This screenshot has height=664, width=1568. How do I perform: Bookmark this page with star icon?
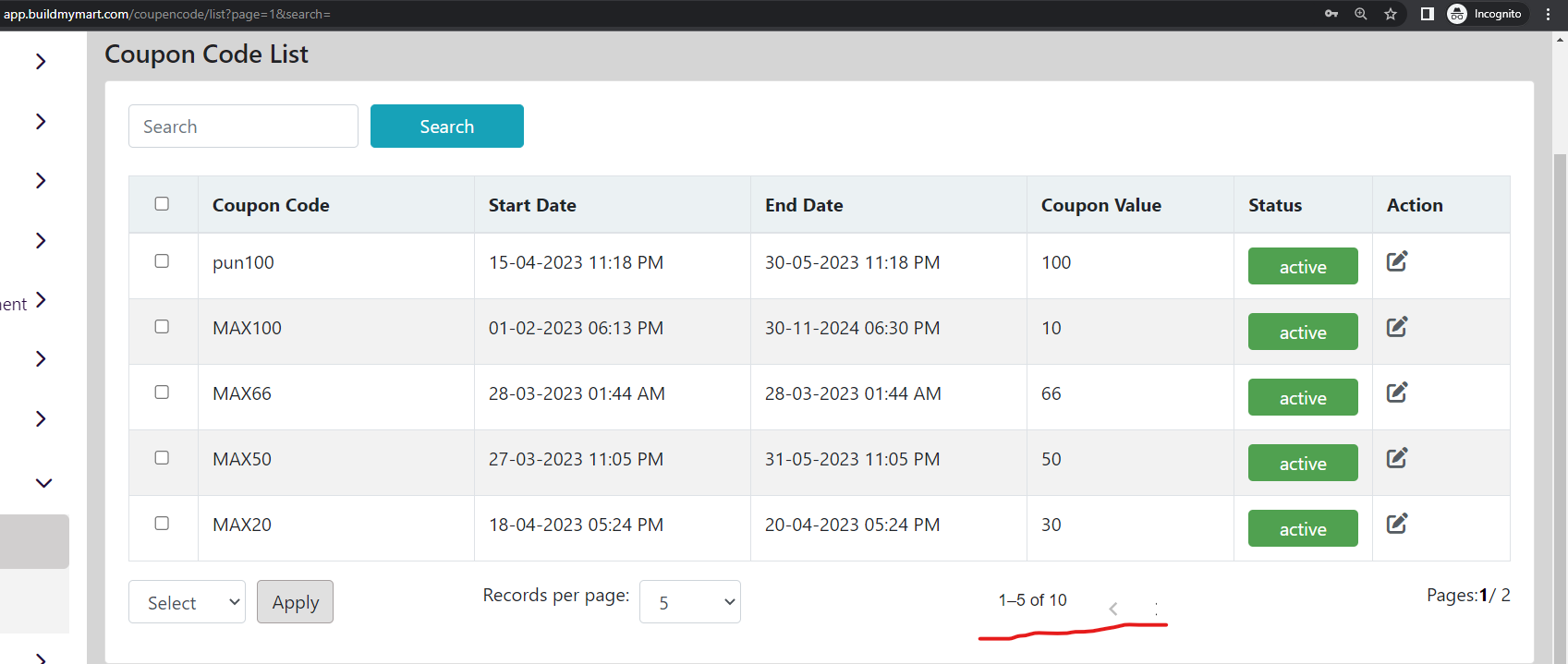click(1391, 14)
